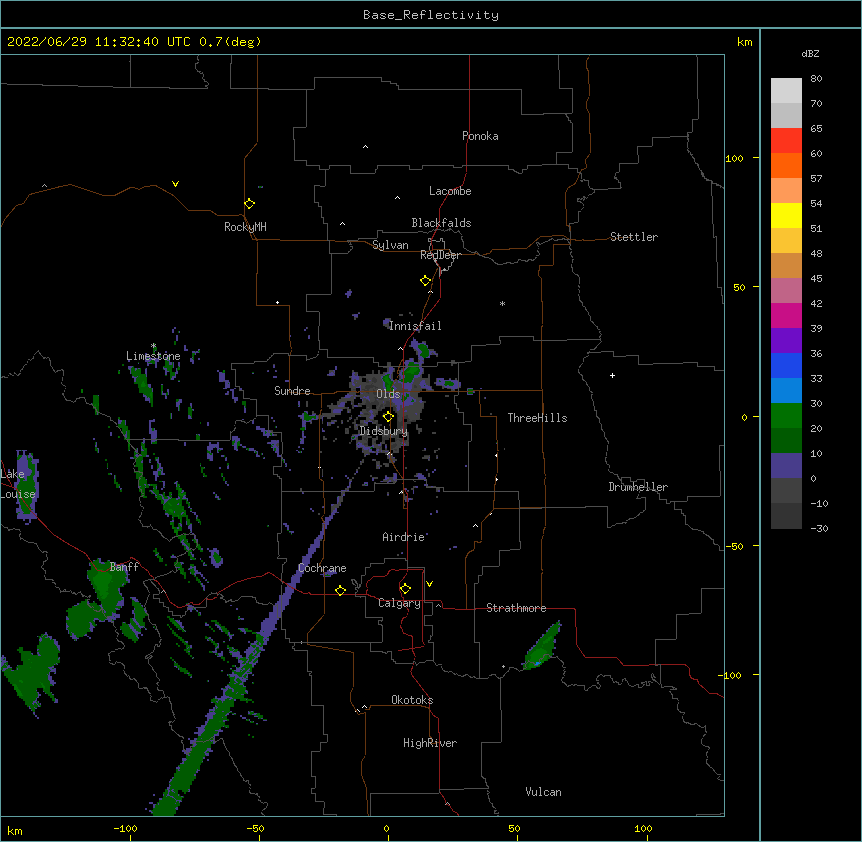Click the RockyMH label
The width and height of the screenshot is (862, 842).
(x=245, y=227)
